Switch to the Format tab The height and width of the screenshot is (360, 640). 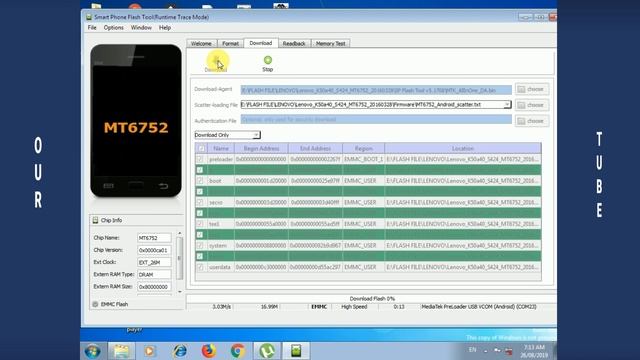tap(230, 43)
